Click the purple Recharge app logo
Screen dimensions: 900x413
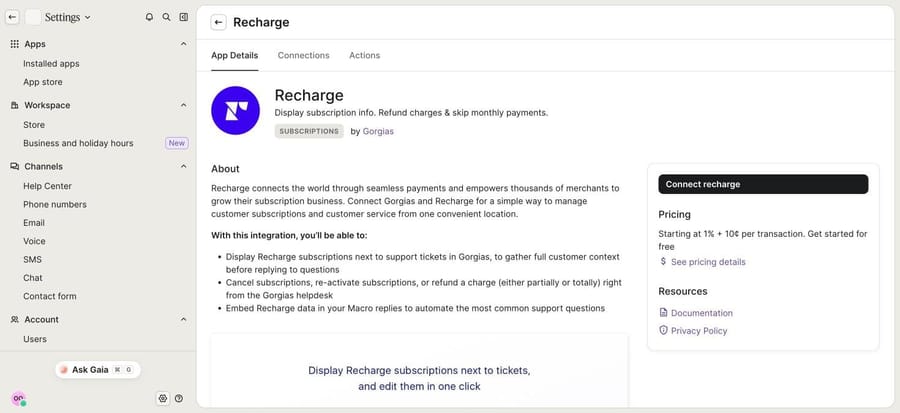click(x=235, y=111)
